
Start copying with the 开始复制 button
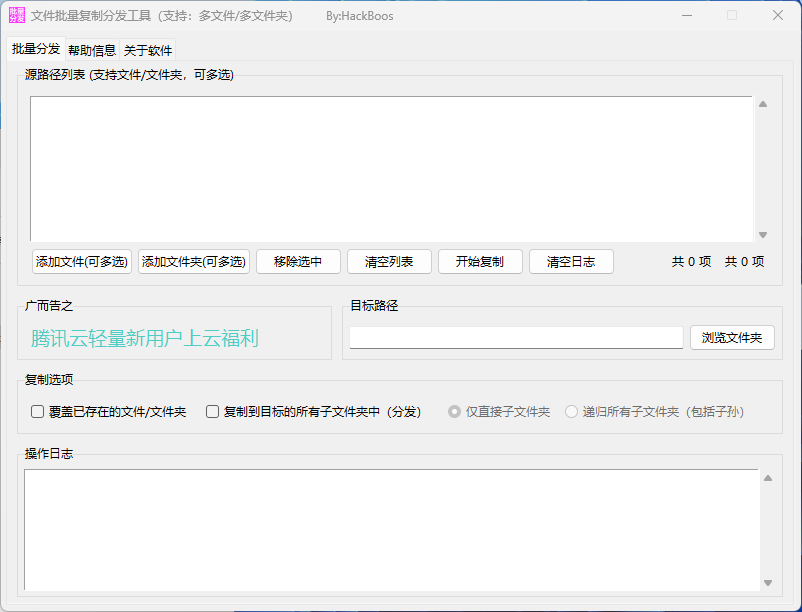click(479, 261)
